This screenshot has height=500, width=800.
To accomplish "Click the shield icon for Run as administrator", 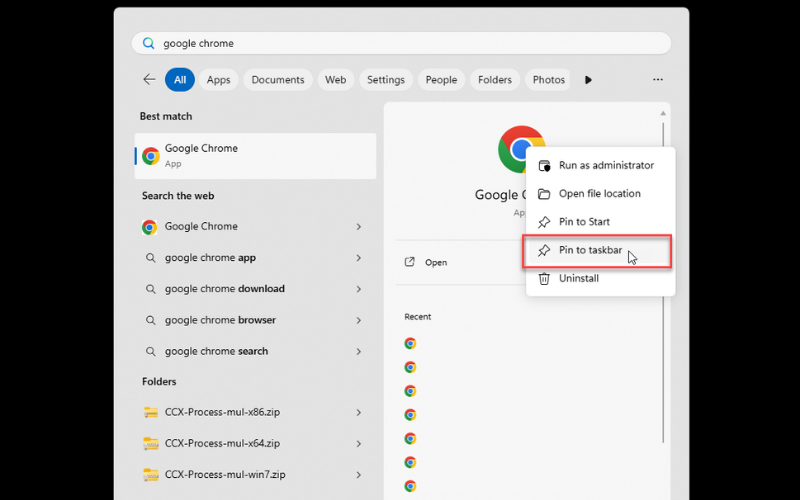I will 544,165.
